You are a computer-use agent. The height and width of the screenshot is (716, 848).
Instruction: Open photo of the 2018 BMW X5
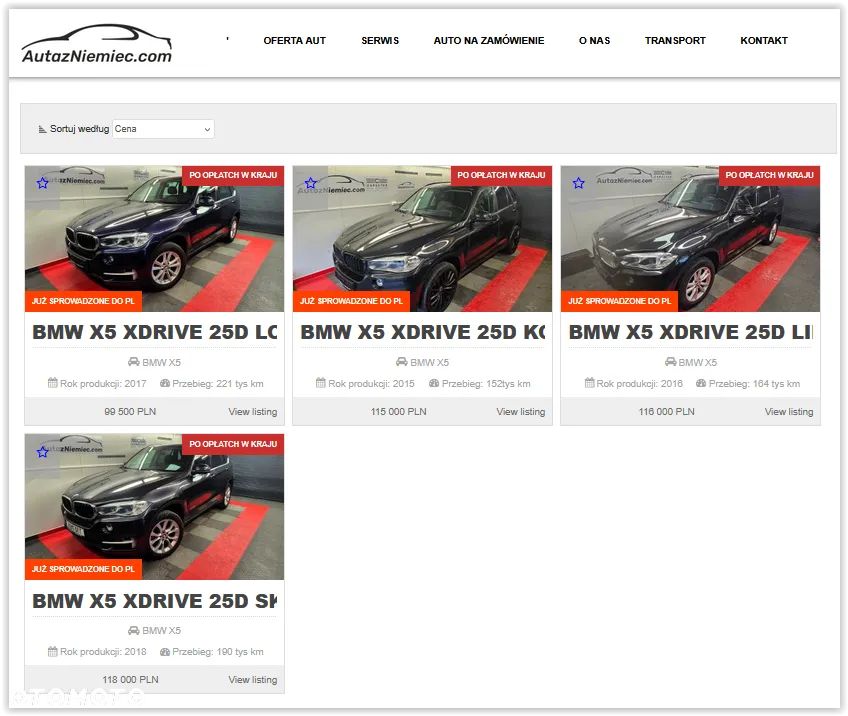click(154, 507)
